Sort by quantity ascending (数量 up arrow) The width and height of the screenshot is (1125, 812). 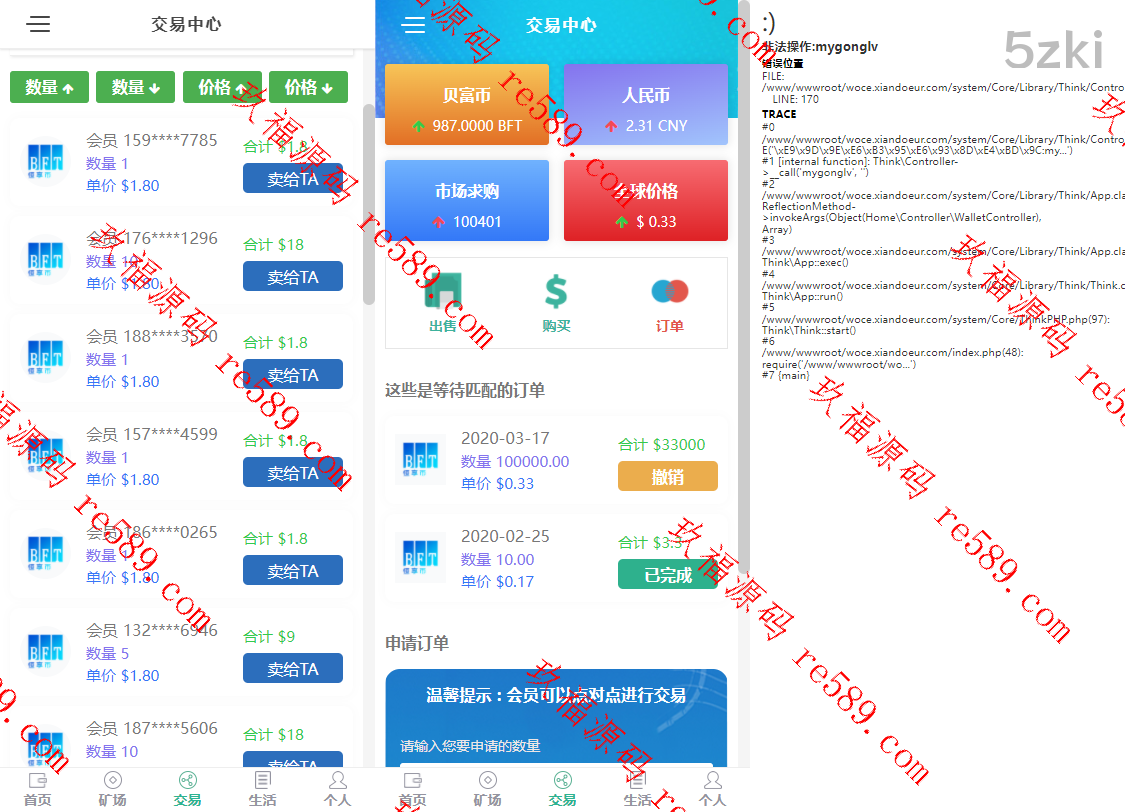tap(50, 88)
